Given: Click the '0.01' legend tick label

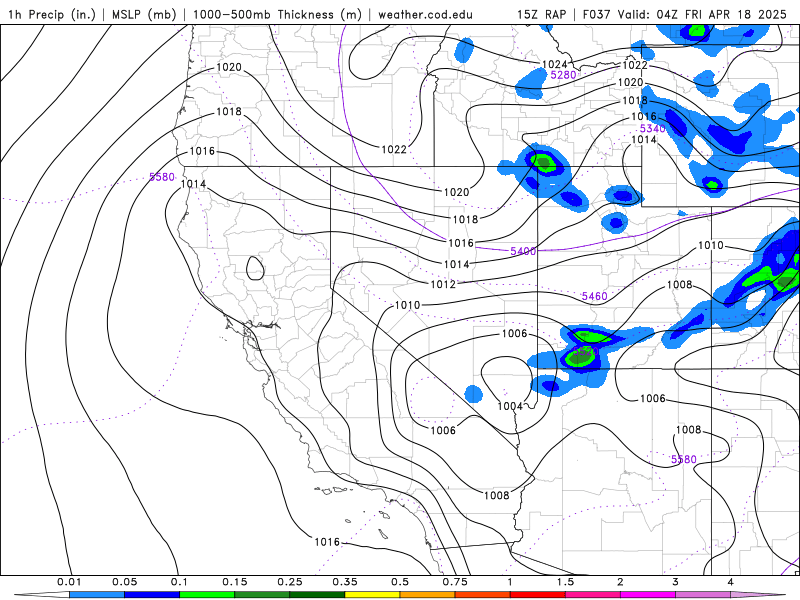Looking at the screenshot, I should pyautogui.click(x=69, y=582).
